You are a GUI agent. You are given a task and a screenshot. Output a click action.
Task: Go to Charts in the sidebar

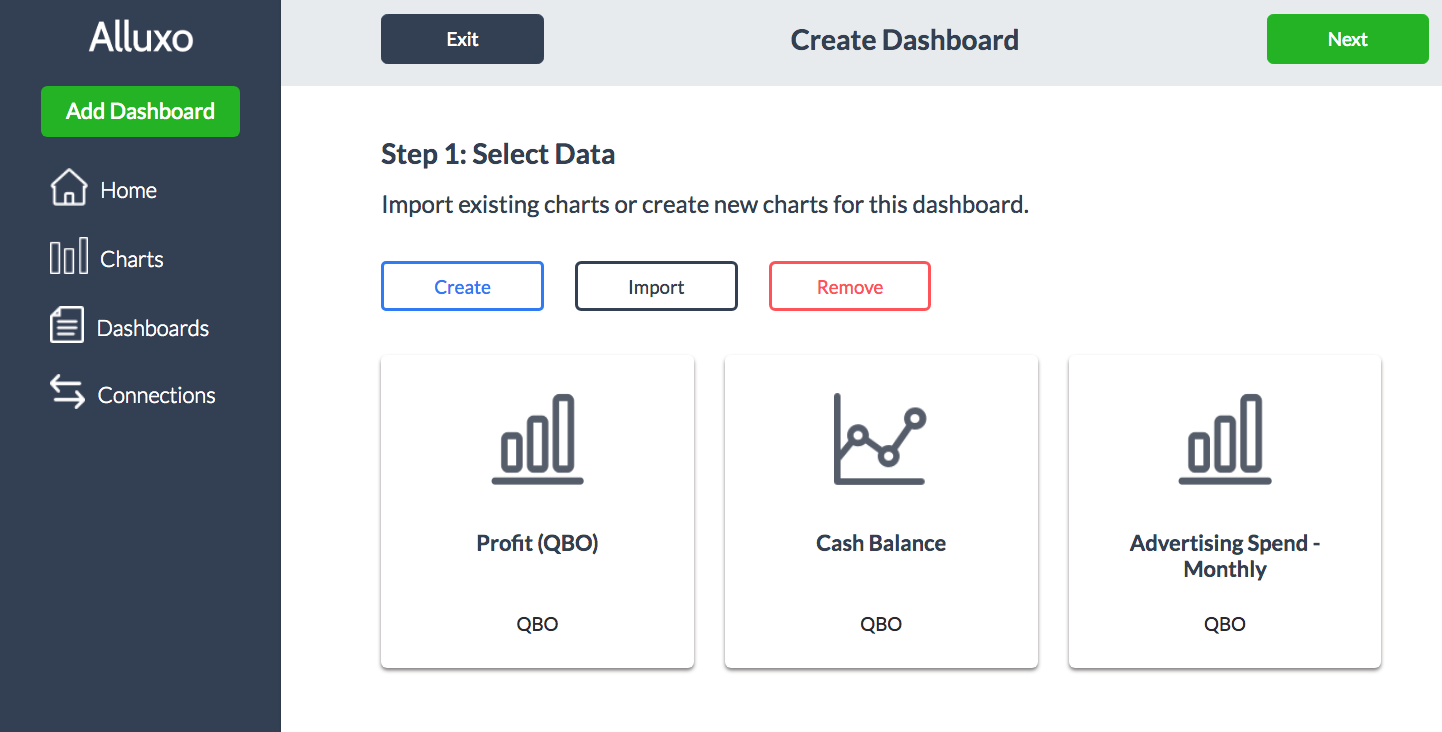pyautogui.click(x=132, y=260)
